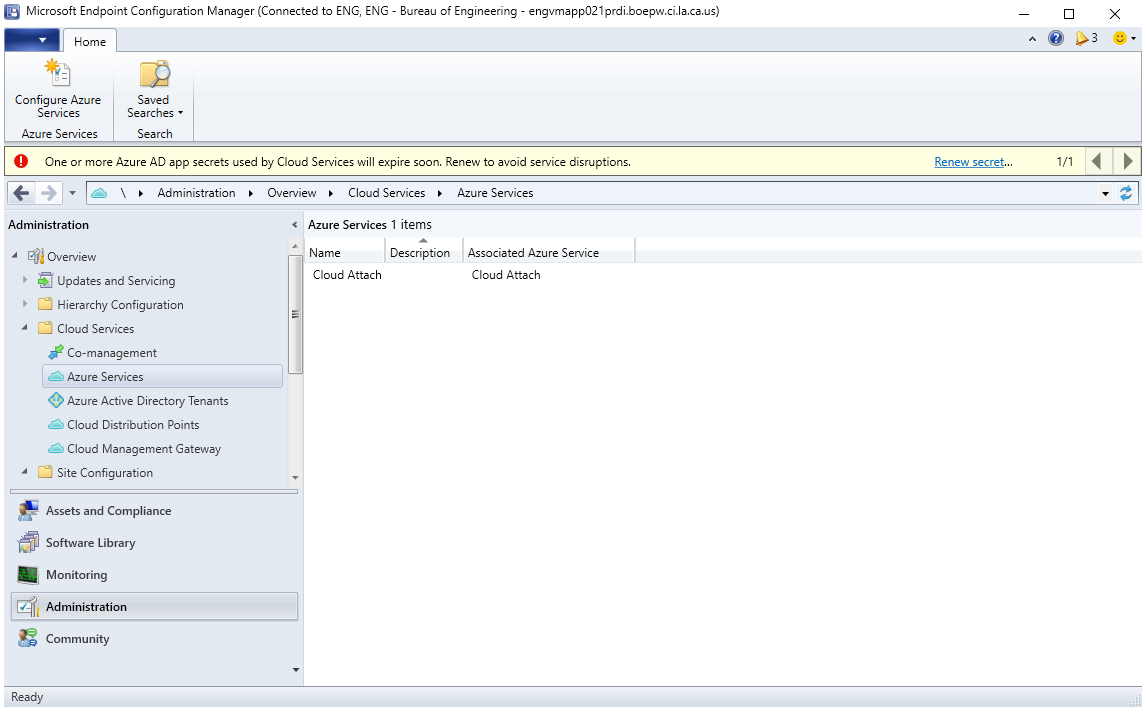Switch to Software Library workspace
The width and height of the screenshot is (1146, 708).
(x=154, y=543)
